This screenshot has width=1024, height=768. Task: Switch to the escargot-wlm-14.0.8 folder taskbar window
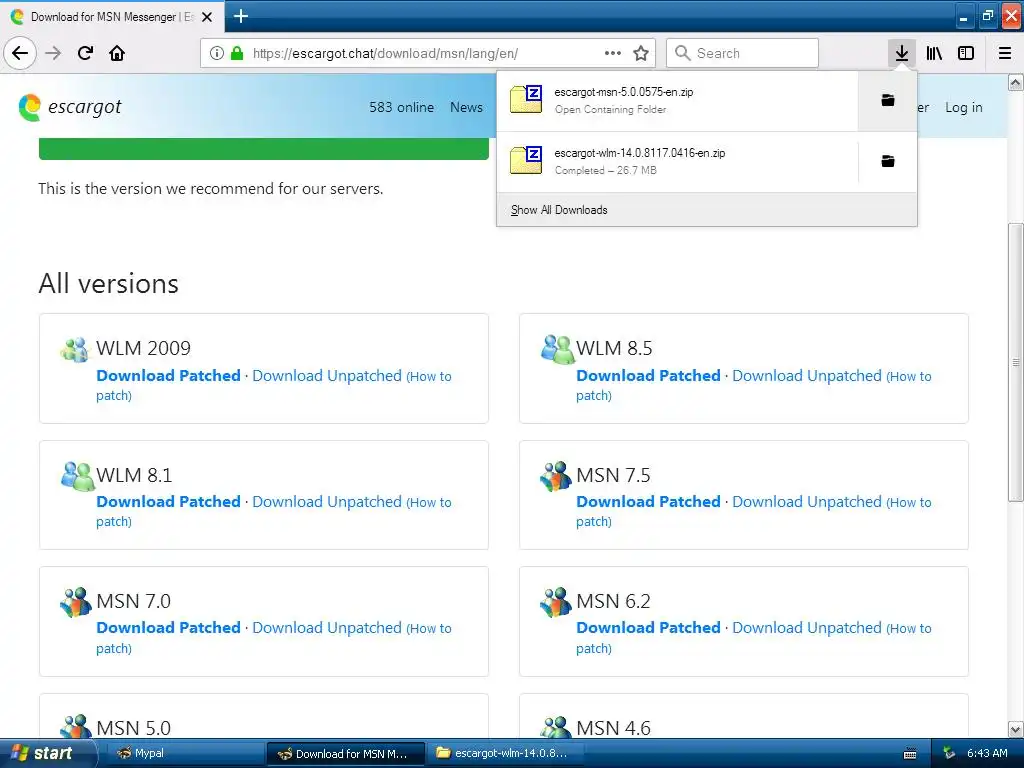click(504, 753)
